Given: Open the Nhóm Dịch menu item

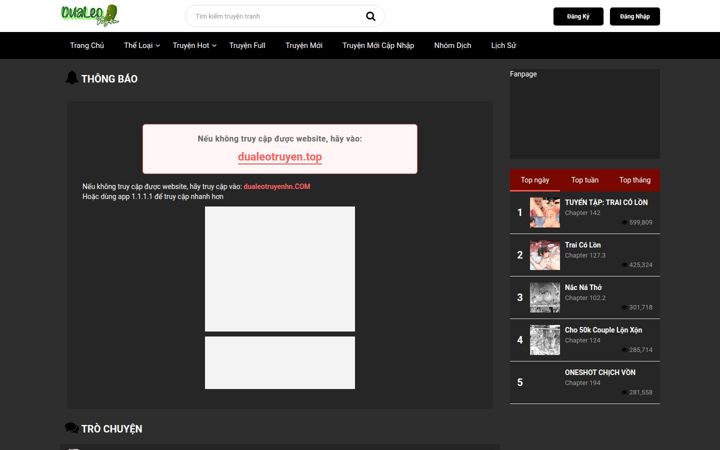Looking at the screenshot, I should coord(452,45).
